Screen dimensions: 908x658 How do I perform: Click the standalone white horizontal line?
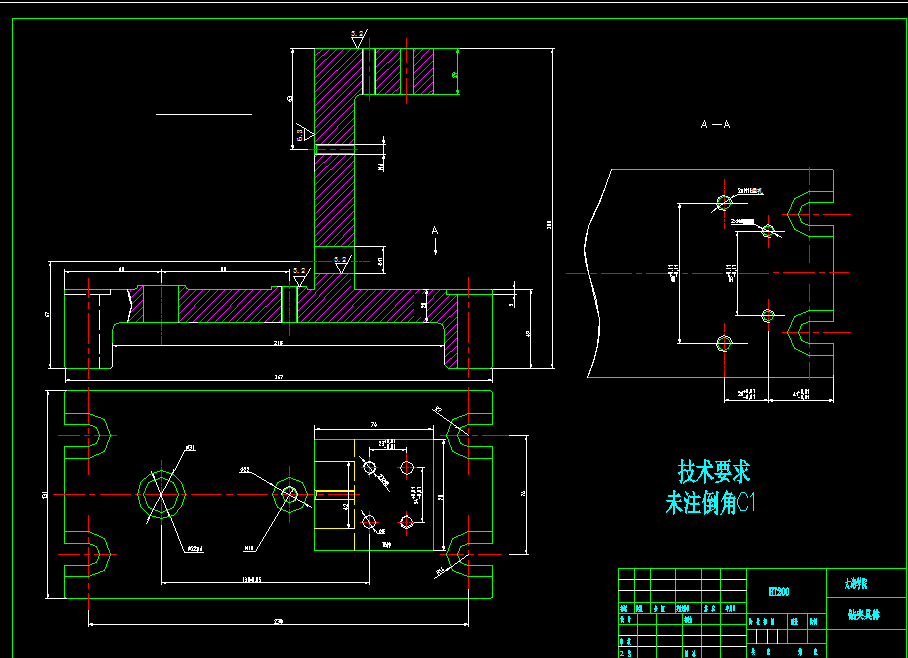click(x=204, y=115)
